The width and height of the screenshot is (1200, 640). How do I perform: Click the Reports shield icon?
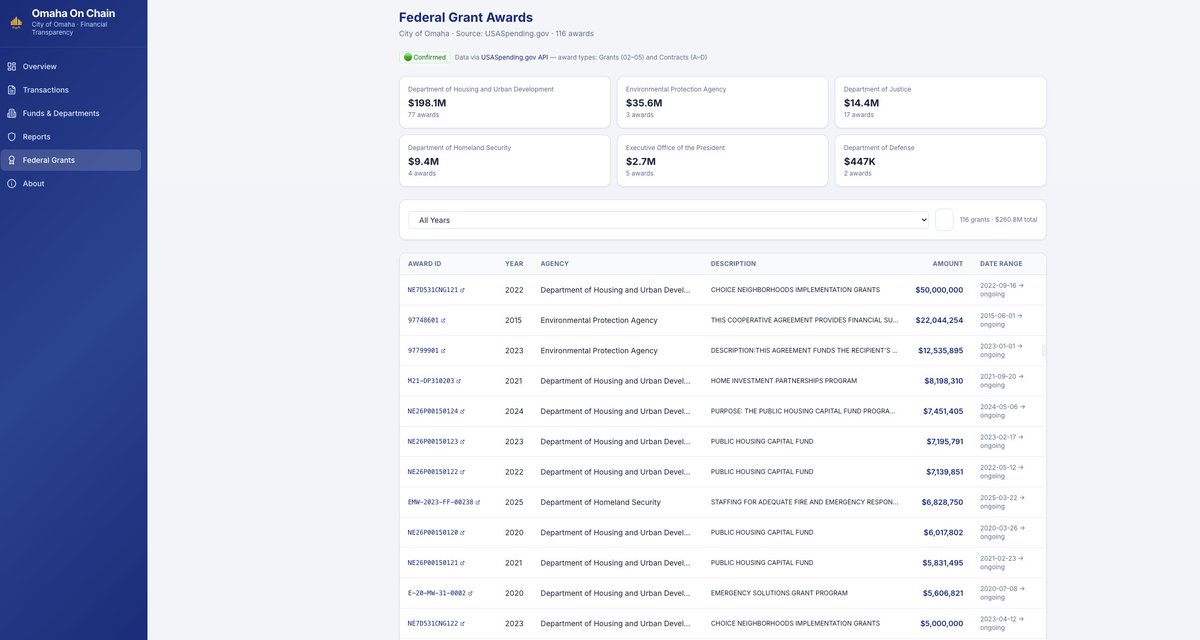point(12,137)
